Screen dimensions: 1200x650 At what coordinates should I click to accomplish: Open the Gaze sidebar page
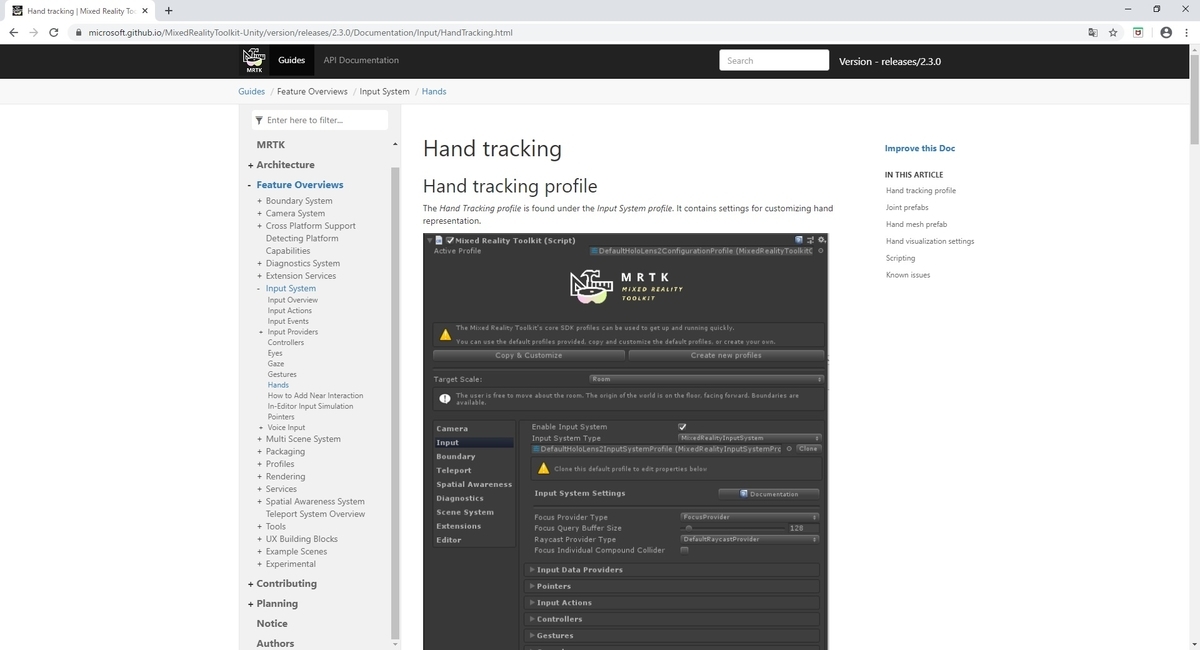[x=276, y=364]
